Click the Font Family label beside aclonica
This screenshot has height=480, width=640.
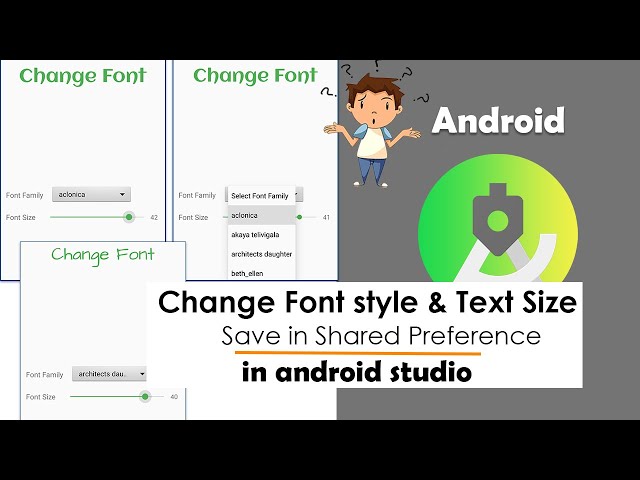[x=24, y=195]
